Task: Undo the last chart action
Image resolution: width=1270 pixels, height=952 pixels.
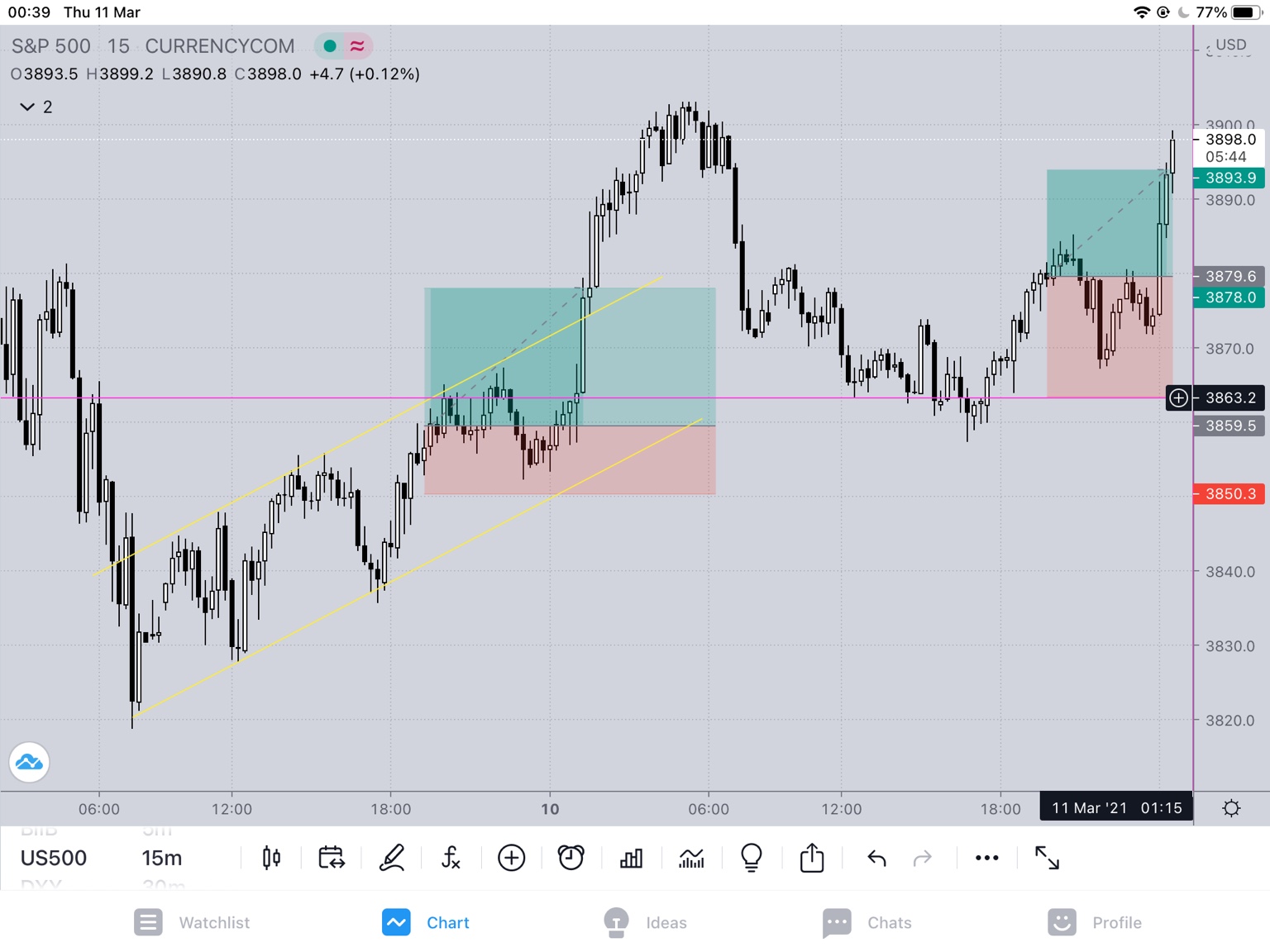Action: pos(876,859)
